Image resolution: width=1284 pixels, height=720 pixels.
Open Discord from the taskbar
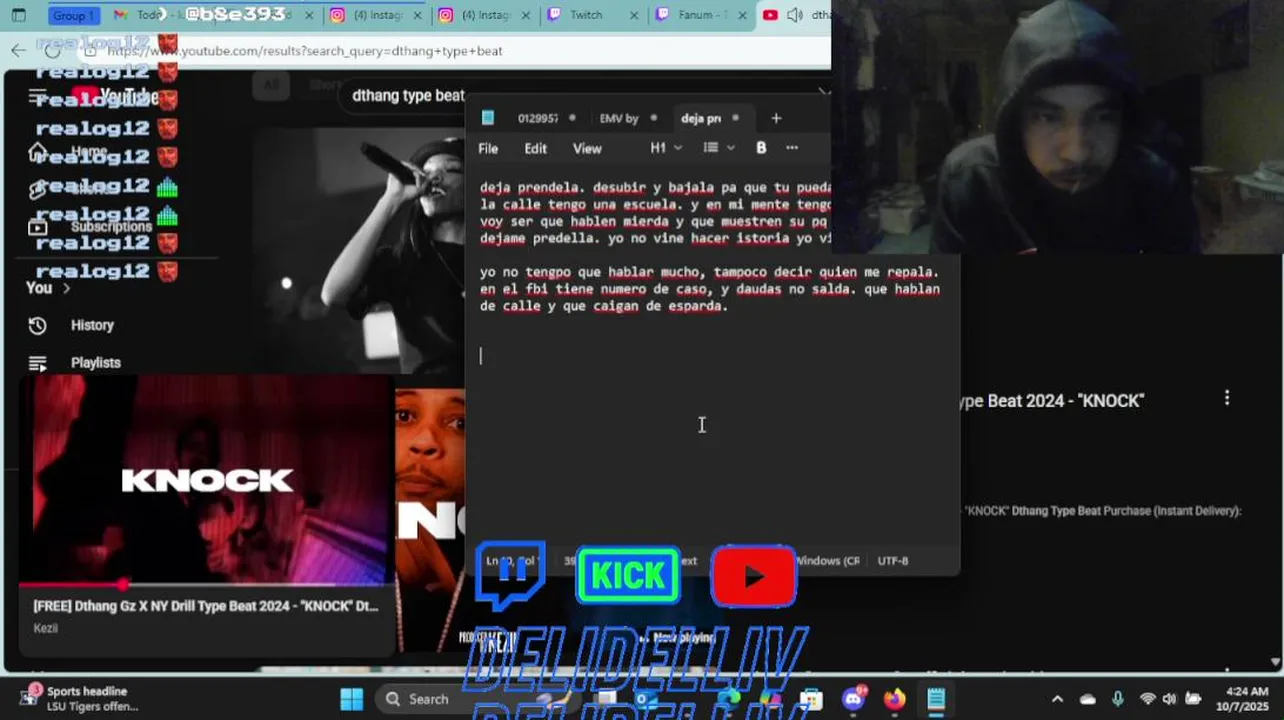coord(854,699)
